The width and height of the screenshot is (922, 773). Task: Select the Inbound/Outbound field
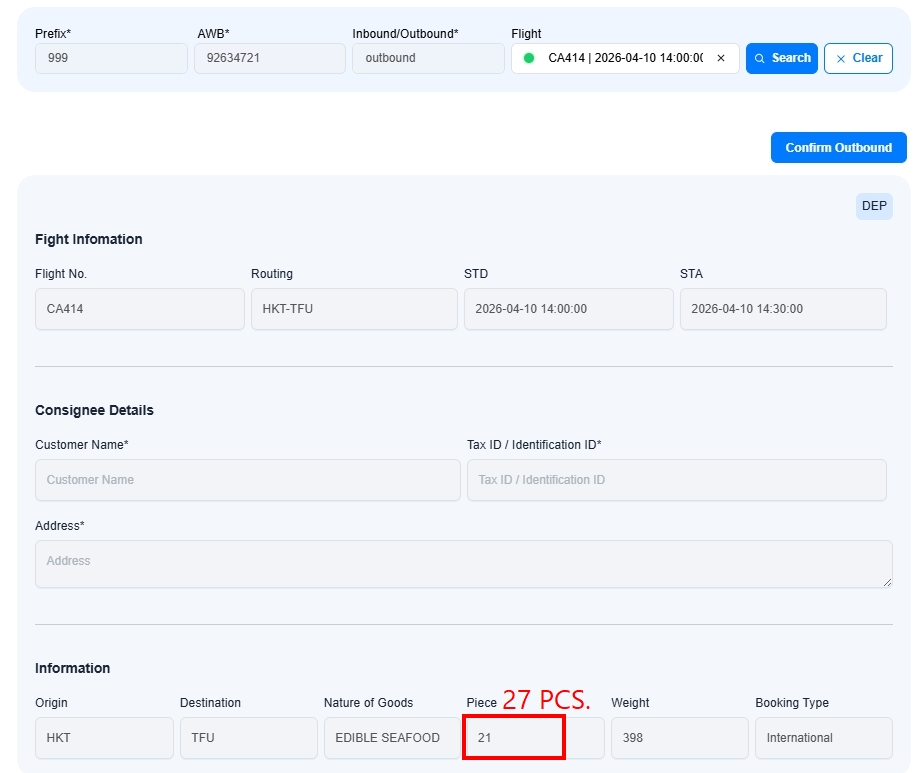(428, 58)
